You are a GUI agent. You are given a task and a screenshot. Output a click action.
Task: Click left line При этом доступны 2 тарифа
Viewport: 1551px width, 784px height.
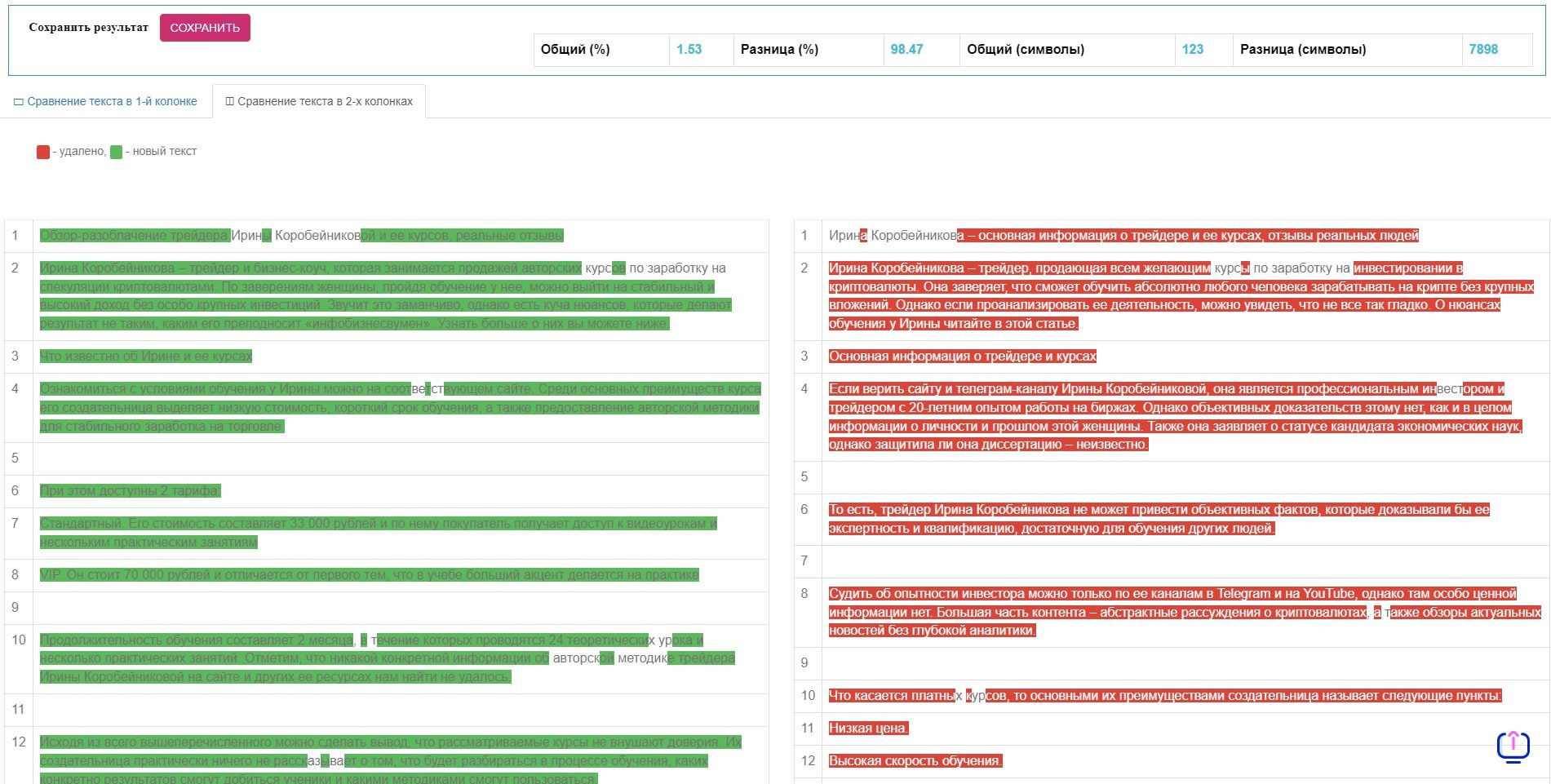coord(131,491)
